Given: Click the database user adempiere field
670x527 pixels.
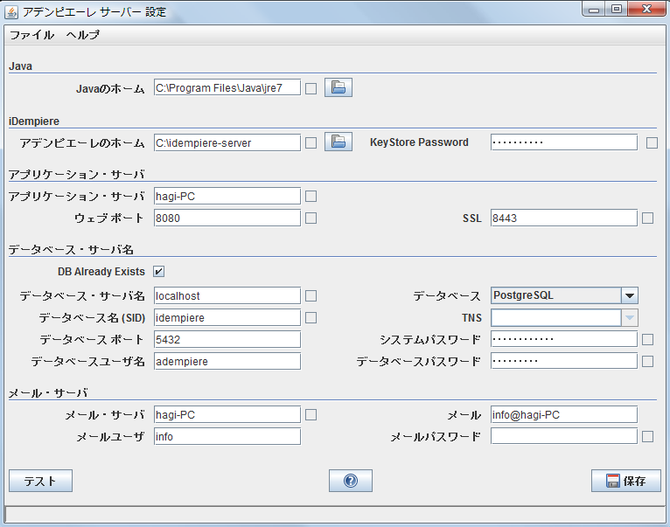Looking at the screenshot, I should click(227, 361).
